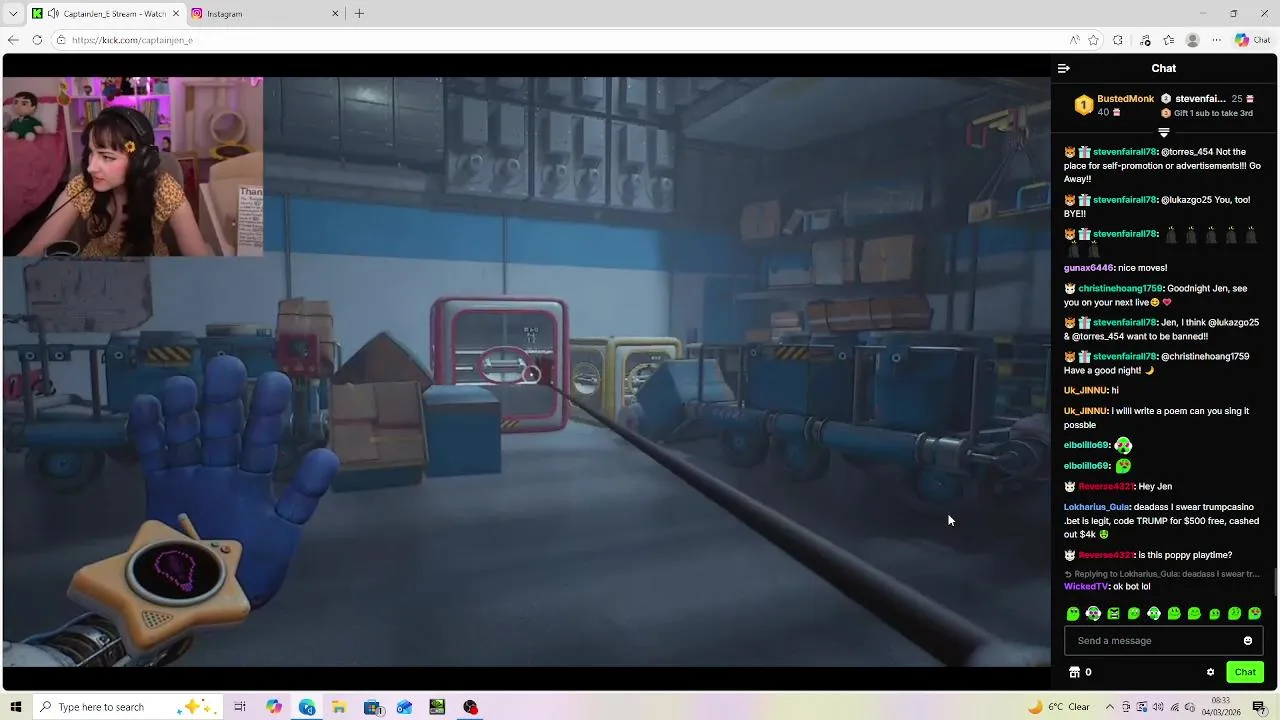Open the taskbar clock showing 08:33

[x=1221, y=707]
